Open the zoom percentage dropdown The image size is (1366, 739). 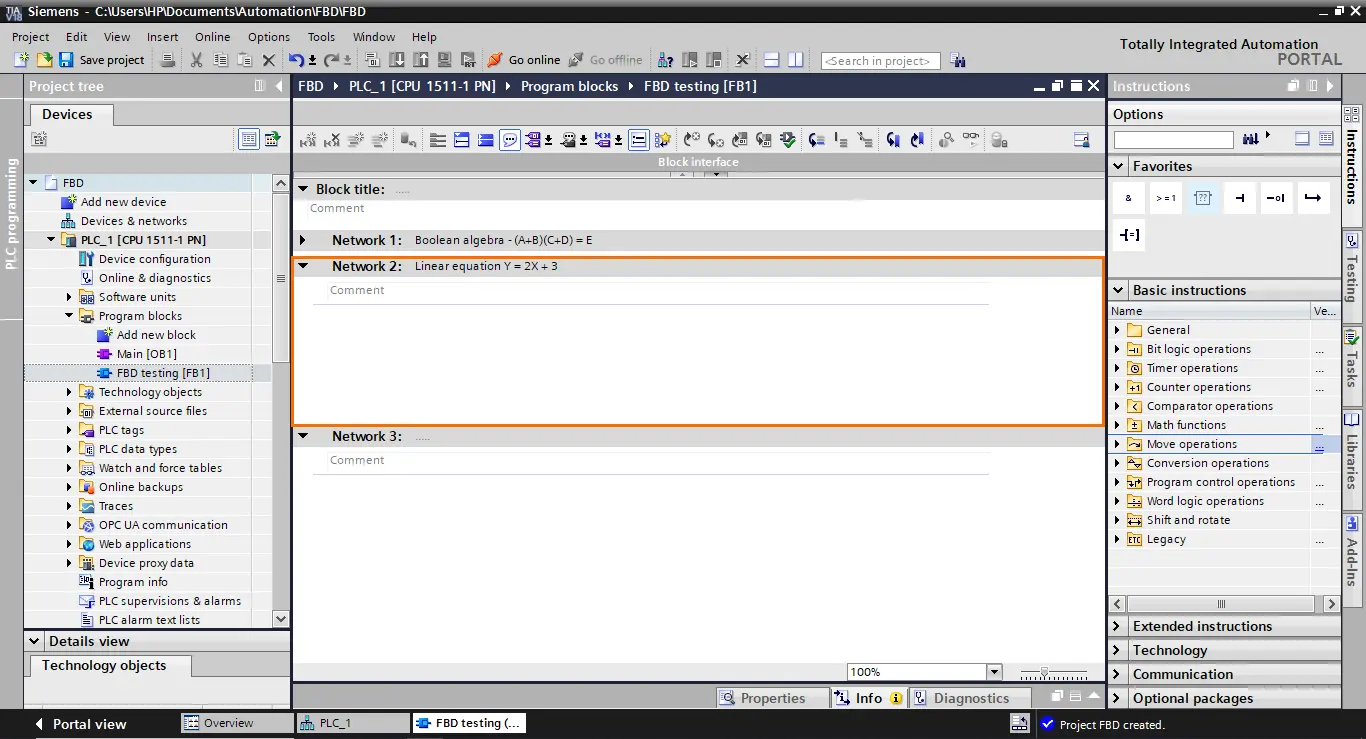(993, 672)
